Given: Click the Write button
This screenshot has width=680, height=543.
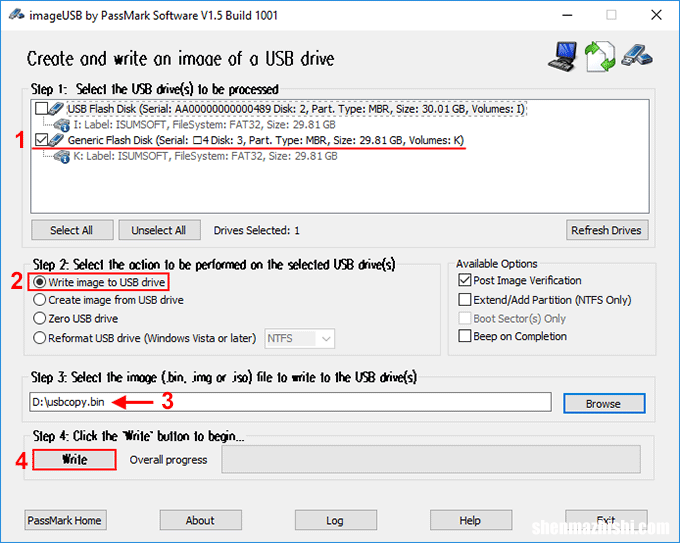Looking at the screenshot, I should tap(74, 460).
